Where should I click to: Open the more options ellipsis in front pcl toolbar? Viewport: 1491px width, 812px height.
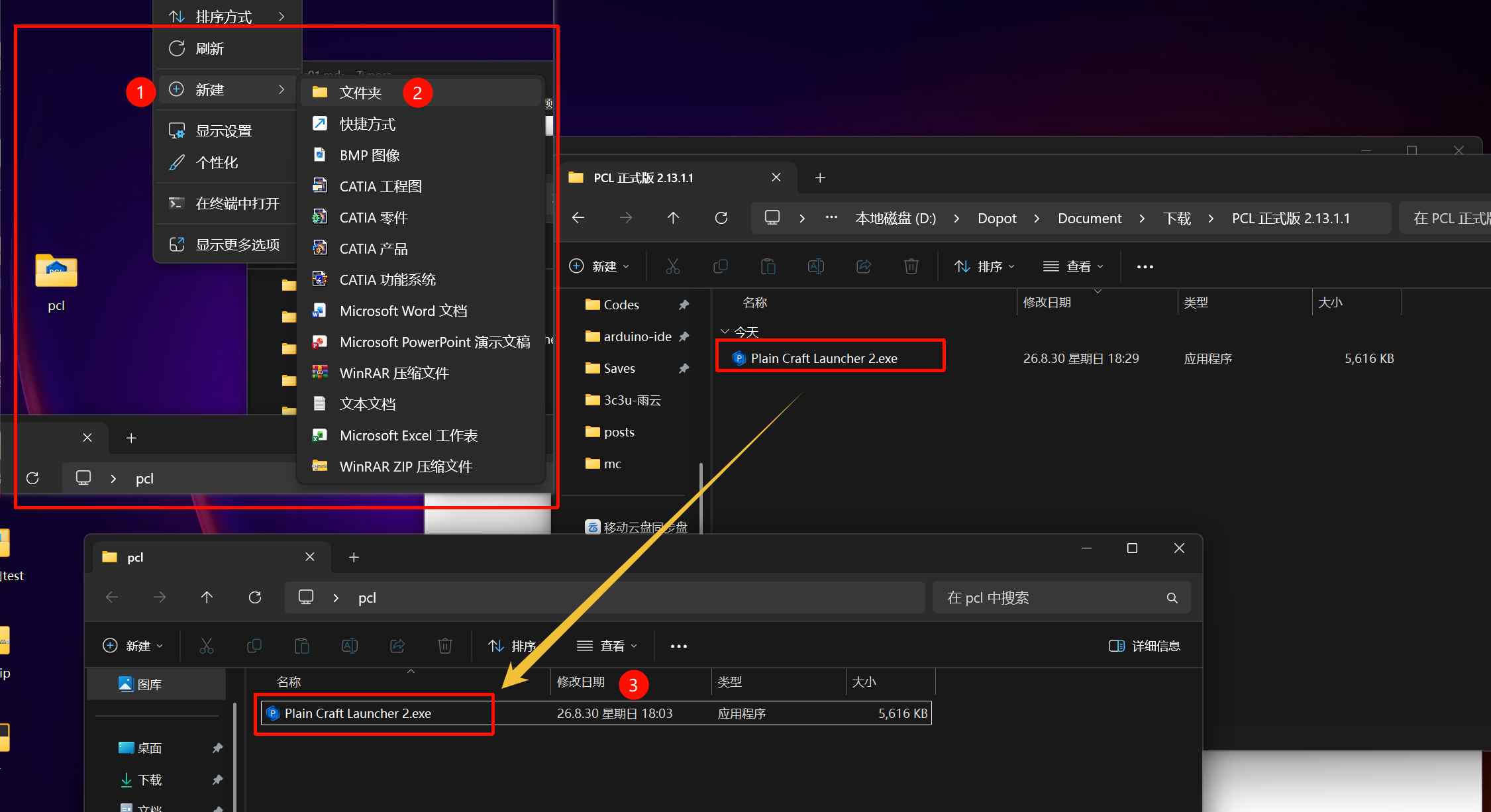[x=678, y=646]
